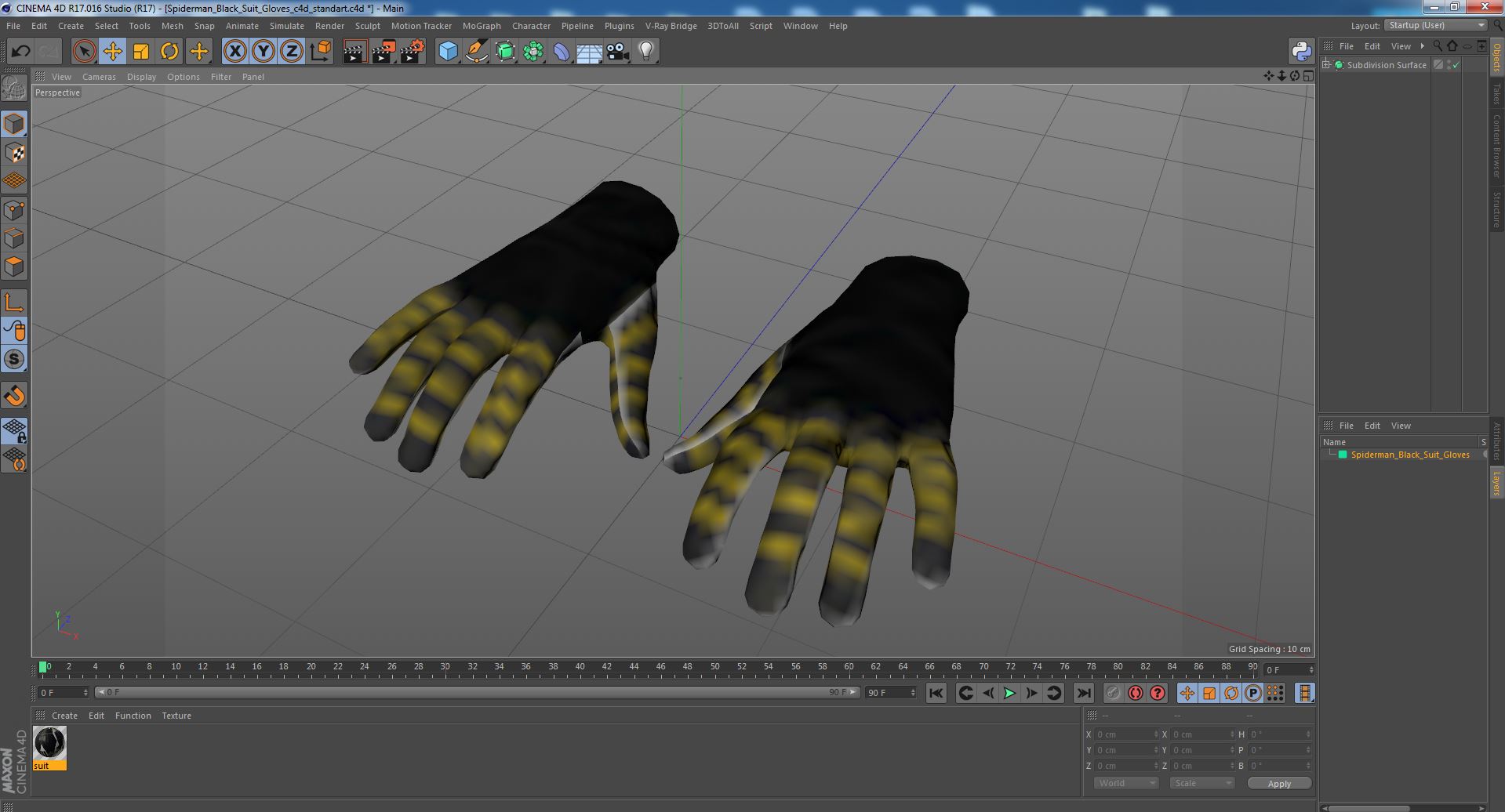Viewport: 1505px width, 812px height.
Task: Open material manager Texture menu
Action: coord(176,716)
